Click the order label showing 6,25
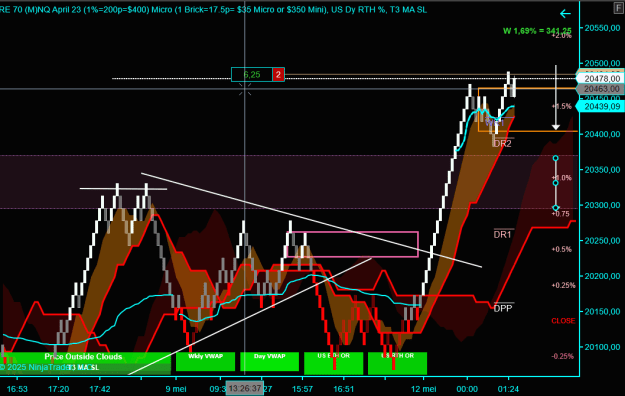The height and width of the screenshot is (396, 625). tap(252, 74)
